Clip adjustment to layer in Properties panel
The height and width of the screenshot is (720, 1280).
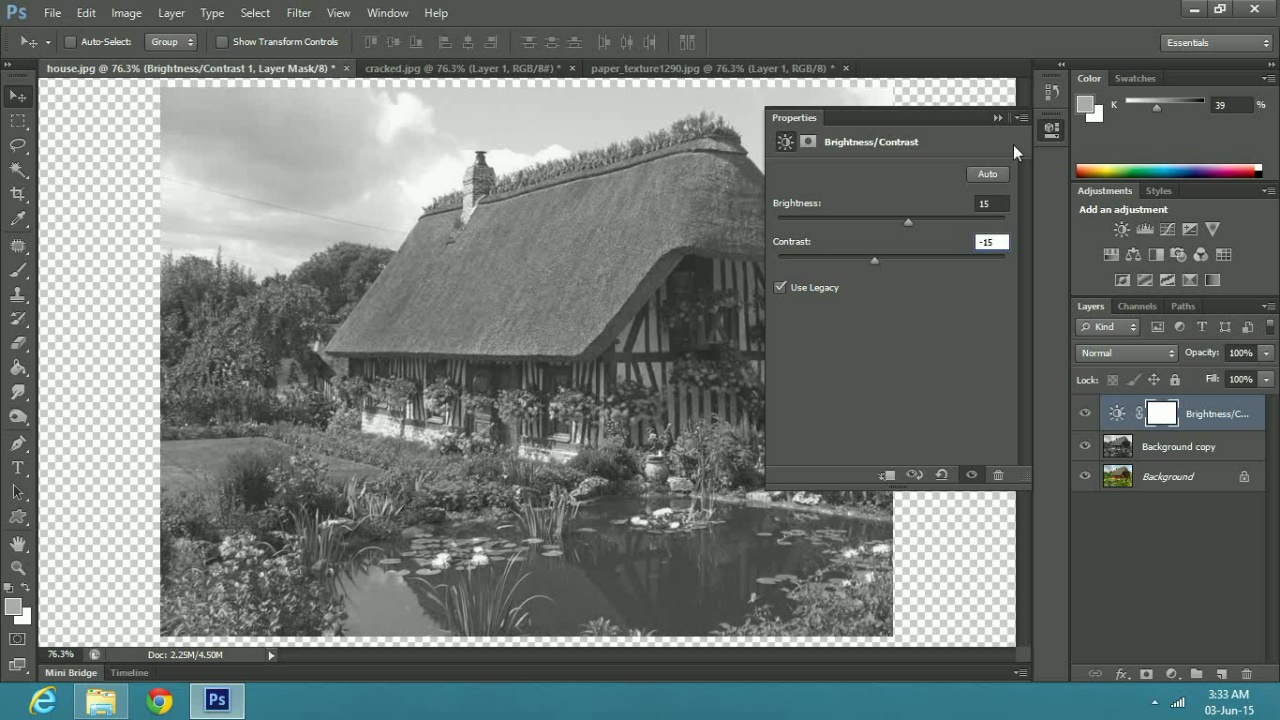[x=887, y=475]
